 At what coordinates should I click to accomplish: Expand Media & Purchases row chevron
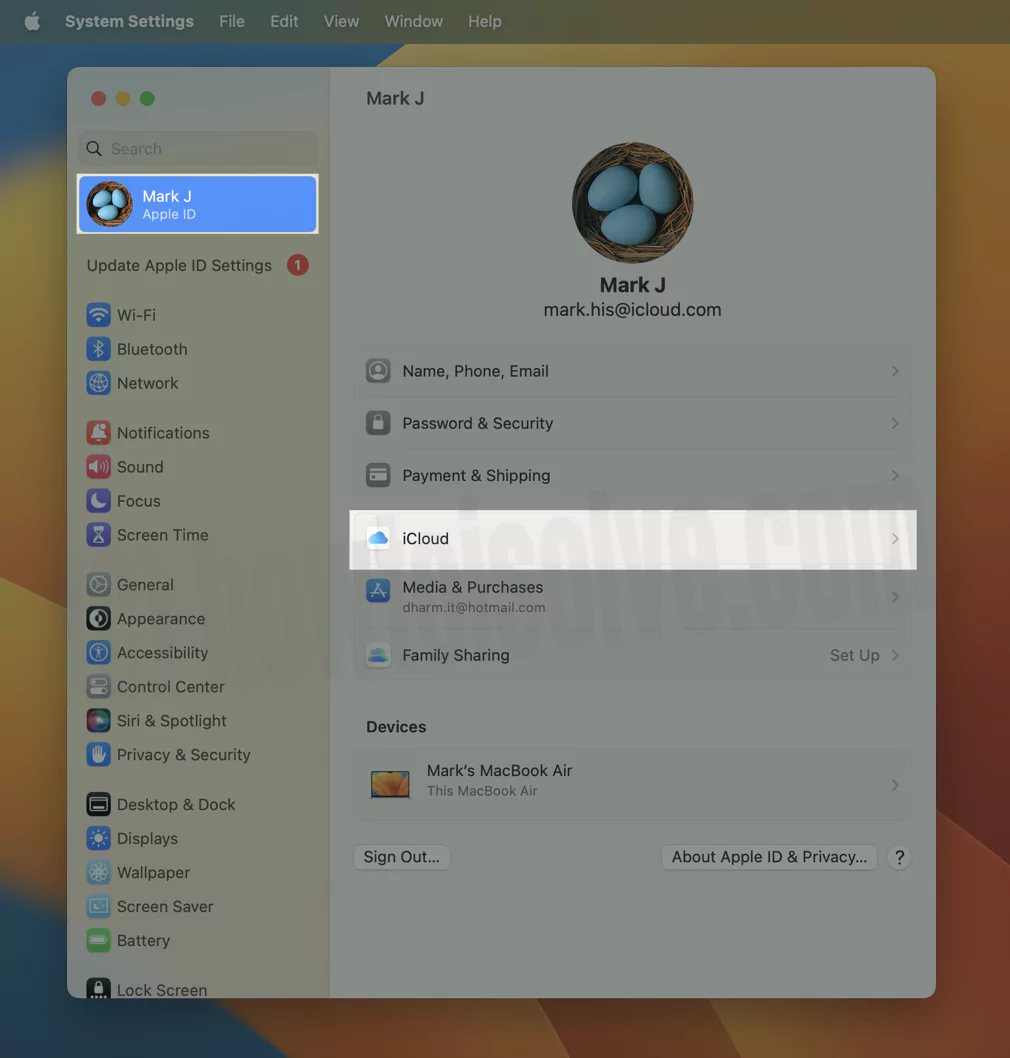point(895,596)
